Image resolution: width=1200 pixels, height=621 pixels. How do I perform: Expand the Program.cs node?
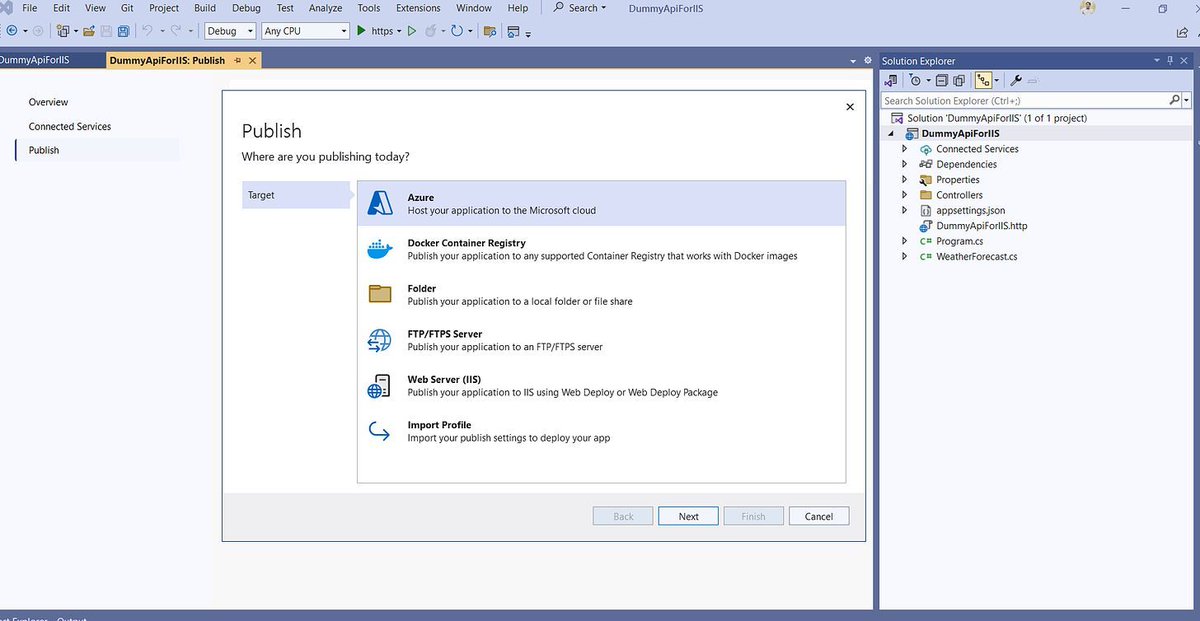pos(905,241)
